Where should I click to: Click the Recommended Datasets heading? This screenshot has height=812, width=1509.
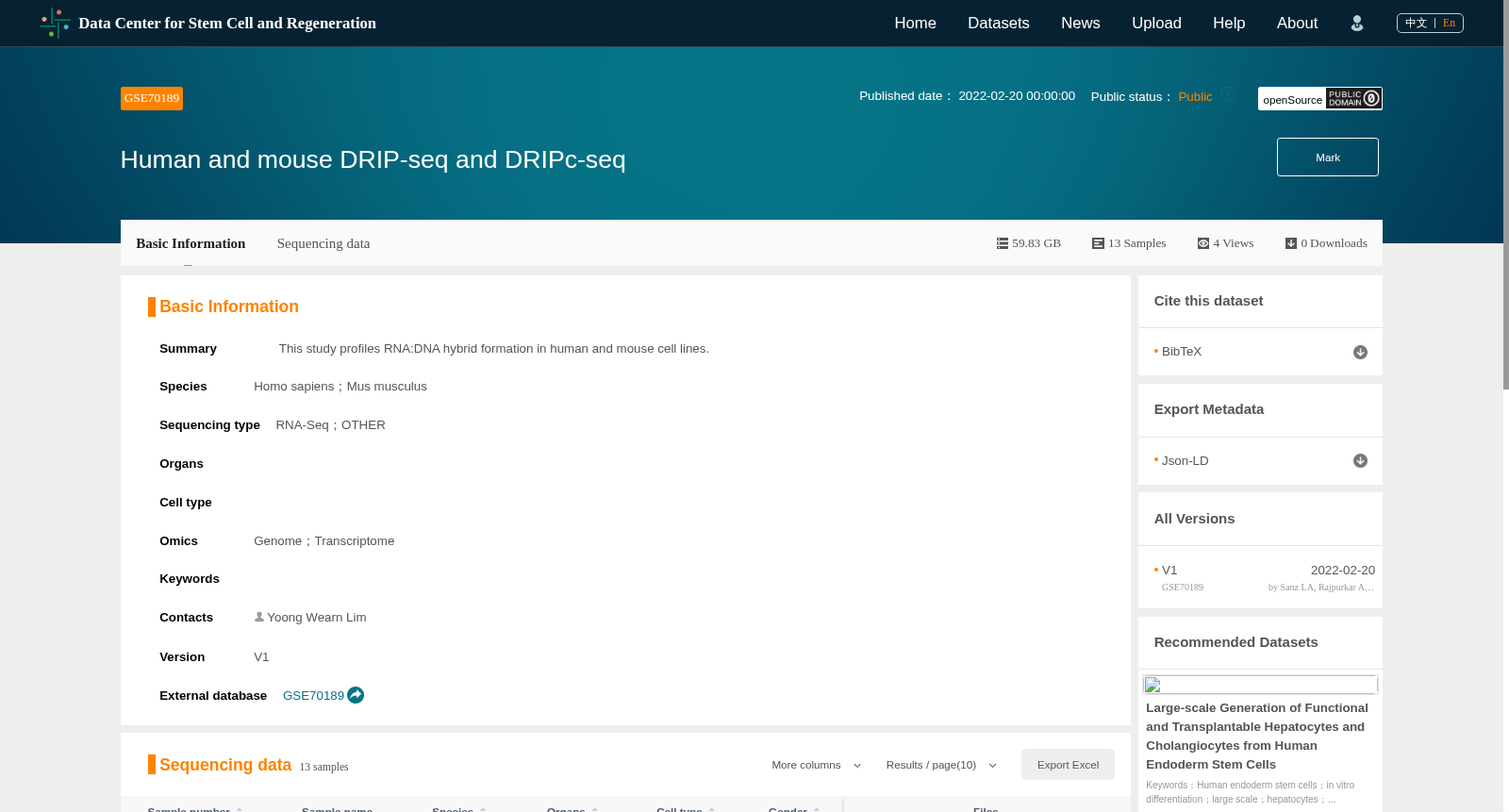(1235, 642)
